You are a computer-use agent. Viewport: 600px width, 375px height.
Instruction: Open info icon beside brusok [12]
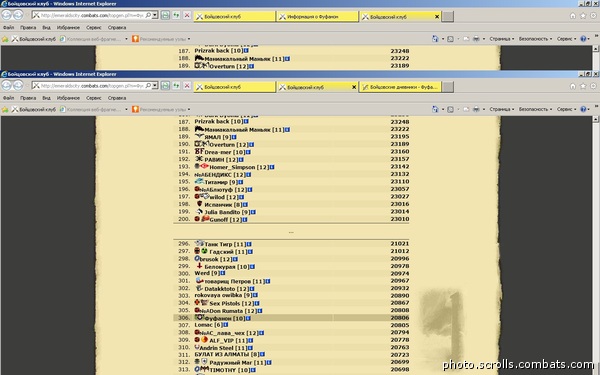(235, 259)
